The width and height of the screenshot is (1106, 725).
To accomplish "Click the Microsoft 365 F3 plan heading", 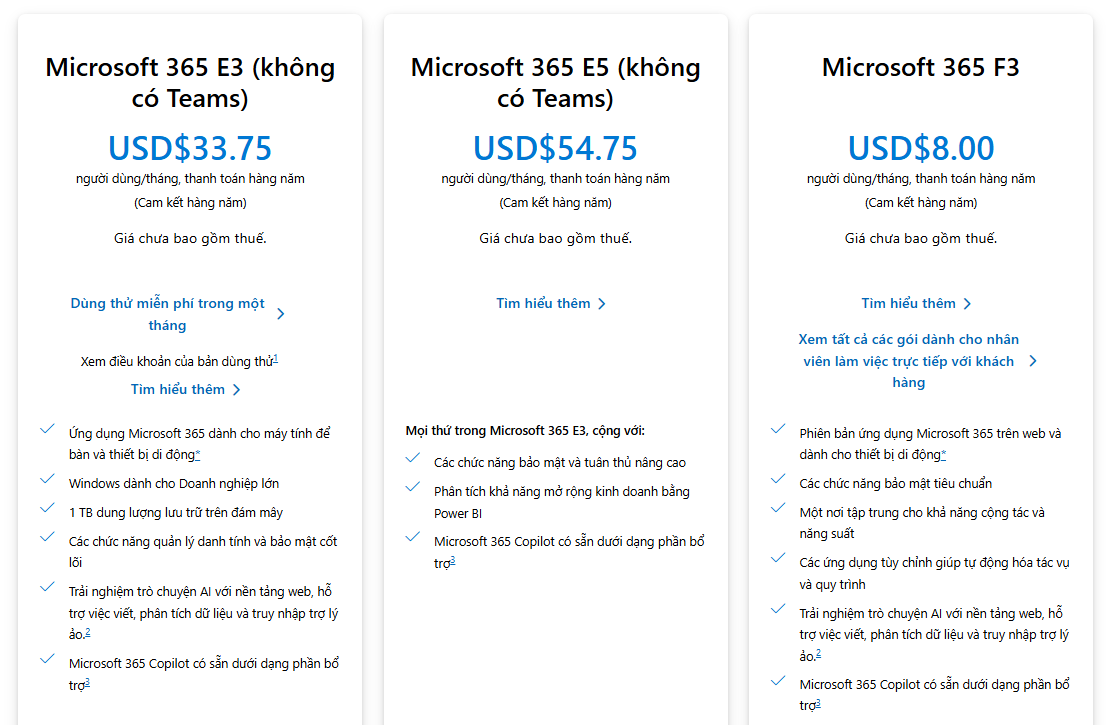I will point(920,67).
